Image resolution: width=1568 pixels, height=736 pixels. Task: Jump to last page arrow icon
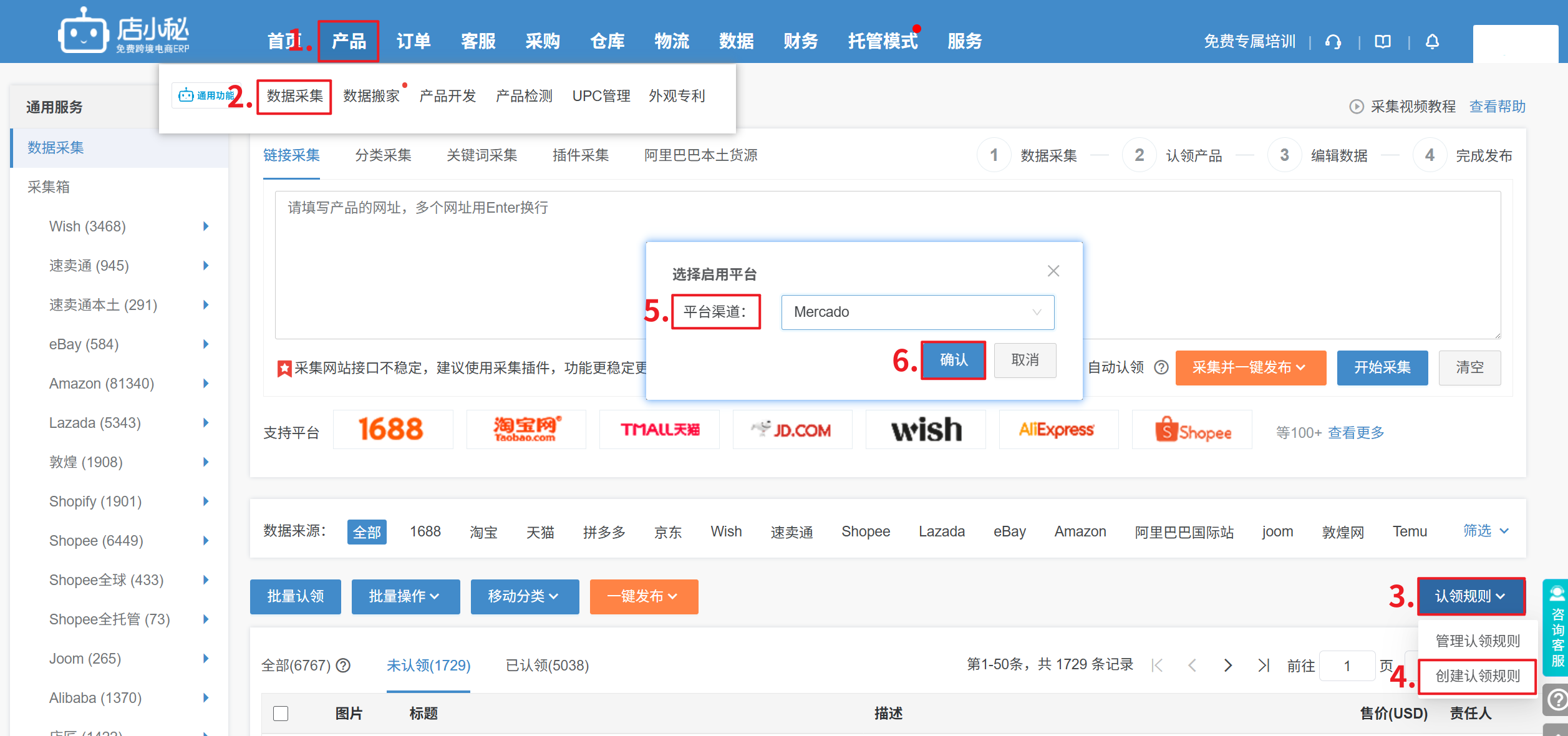point(1264,666)
